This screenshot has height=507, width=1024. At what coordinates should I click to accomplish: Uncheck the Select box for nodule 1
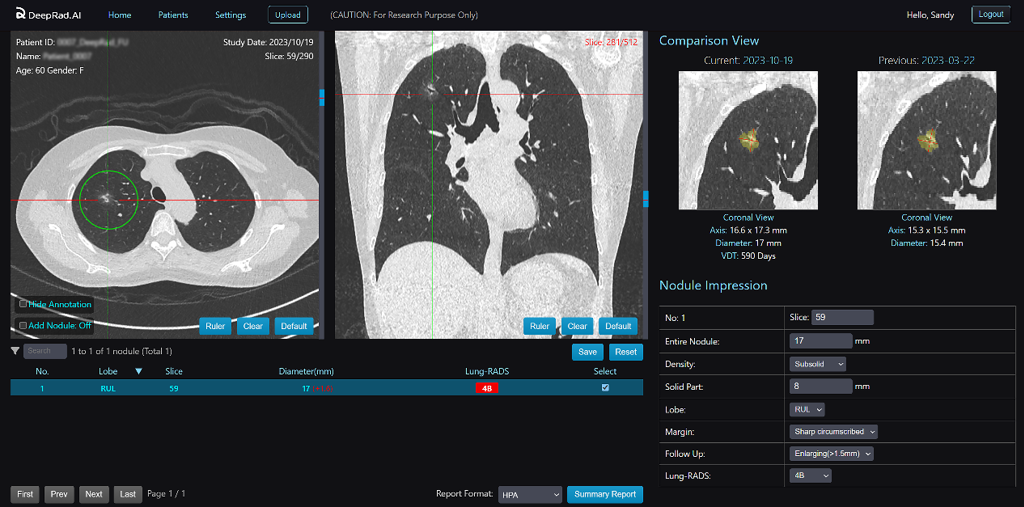click(605, 387)
